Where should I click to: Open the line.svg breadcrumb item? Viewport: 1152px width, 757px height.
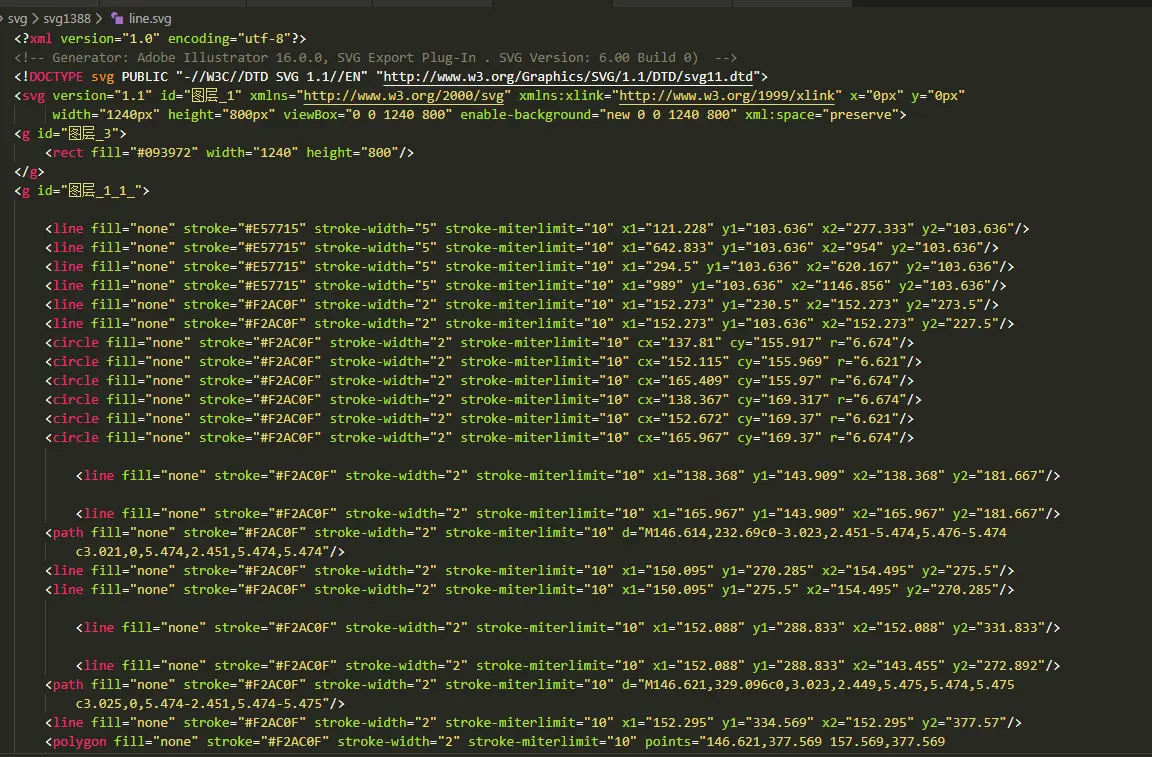pos(150,18)
